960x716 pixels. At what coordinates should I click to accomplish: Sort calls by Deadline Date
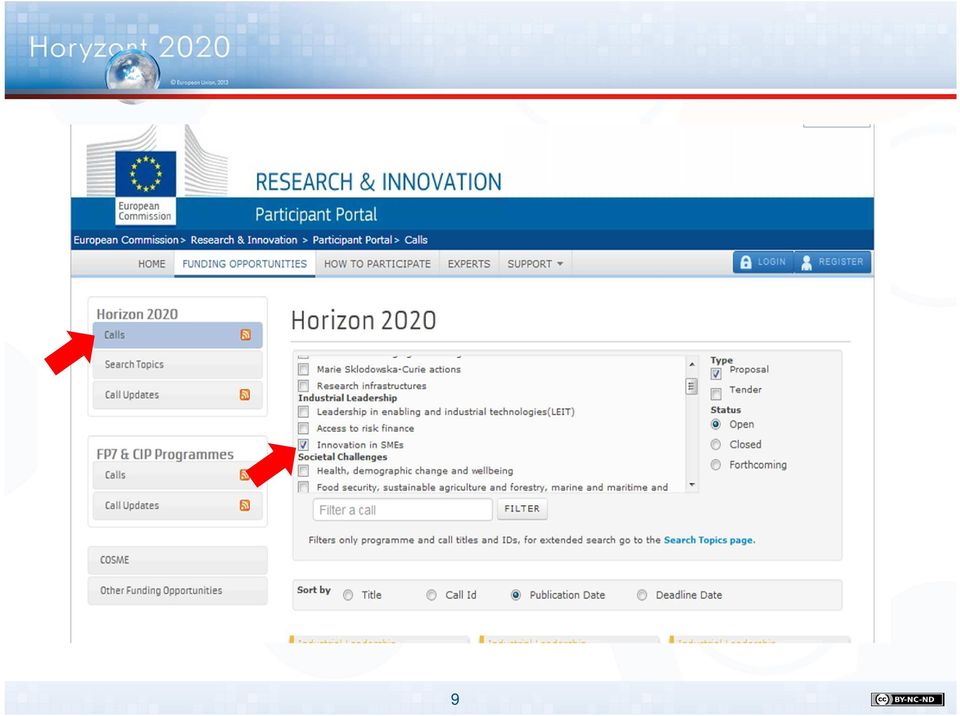point(642,595)
